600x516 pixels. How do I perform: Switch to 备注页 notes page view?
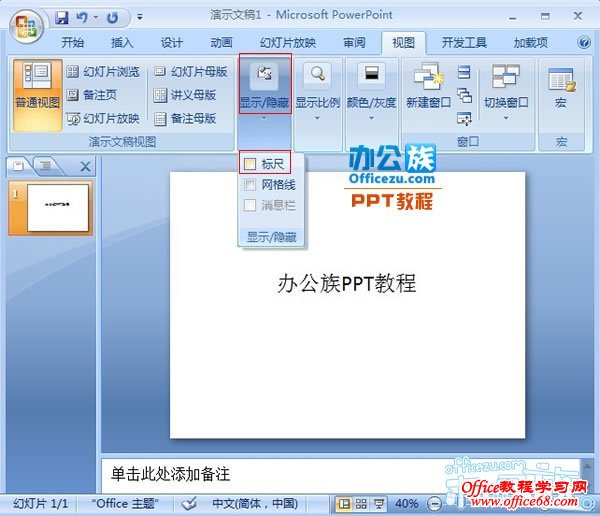(91, 95)
